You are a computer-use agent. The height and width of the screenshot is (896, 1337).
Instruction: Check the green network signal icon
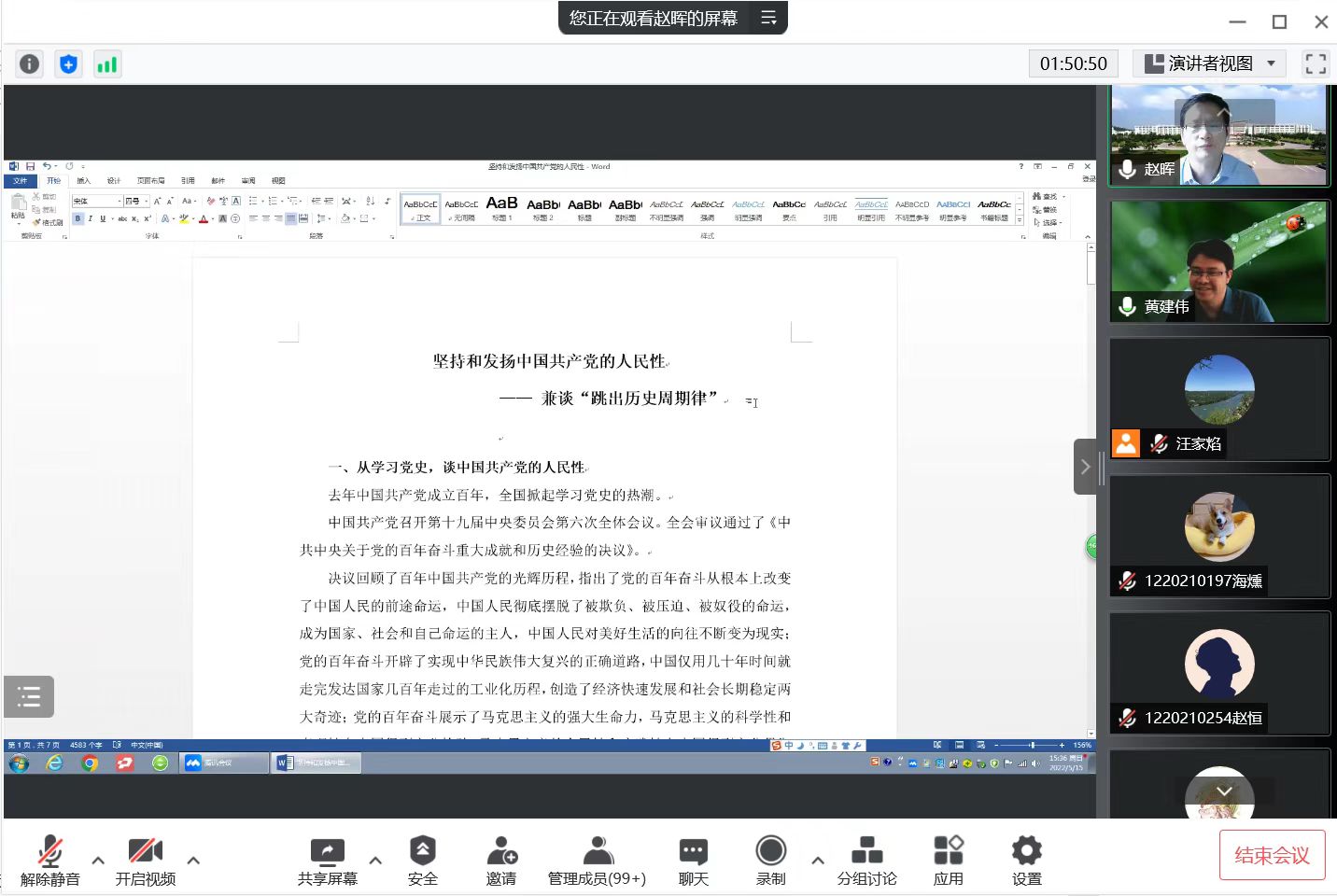click(107, 63)
